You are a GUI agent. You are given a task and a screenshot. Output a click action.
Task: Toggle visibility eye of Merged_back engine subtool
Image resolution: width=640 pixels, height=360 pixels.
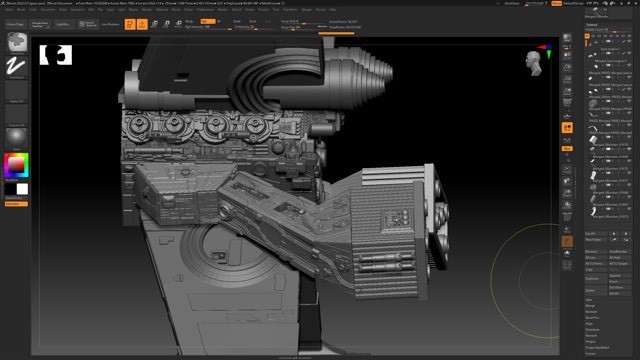pyautogui.click(x=629, y=65)
